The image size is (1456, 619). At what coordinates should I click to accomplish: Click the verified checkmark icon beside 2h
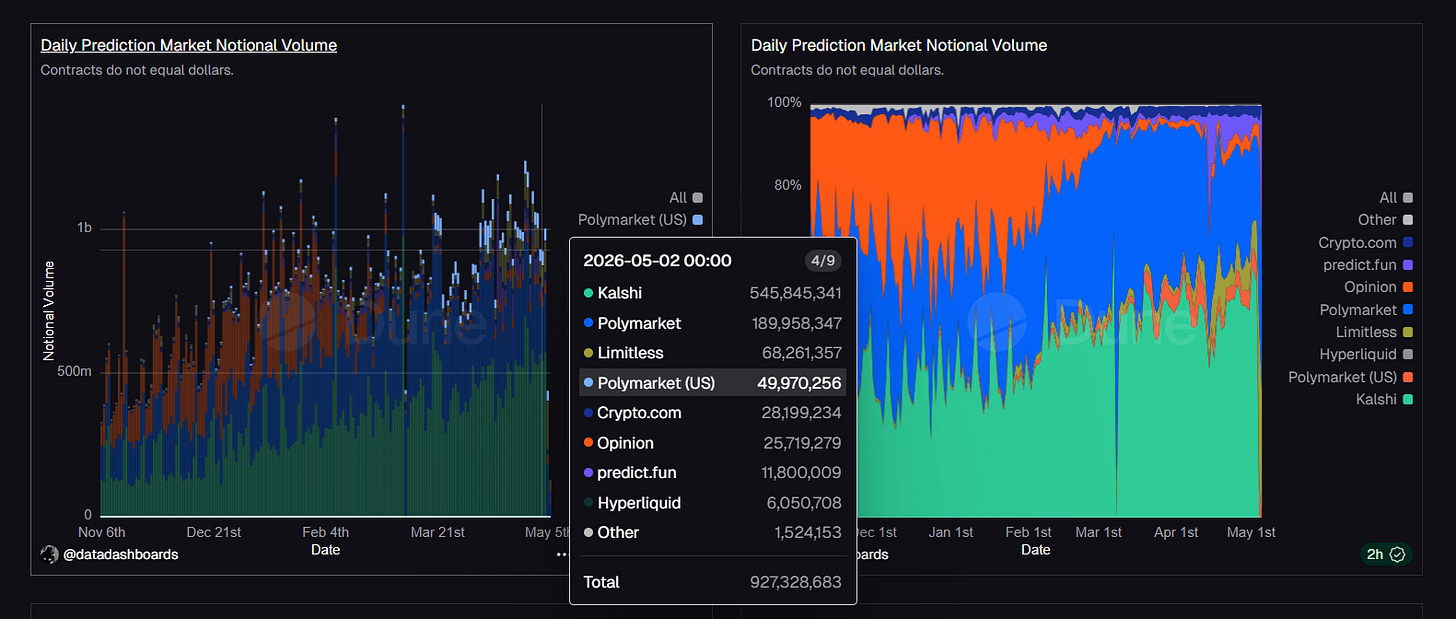(x=1398, y=554)
